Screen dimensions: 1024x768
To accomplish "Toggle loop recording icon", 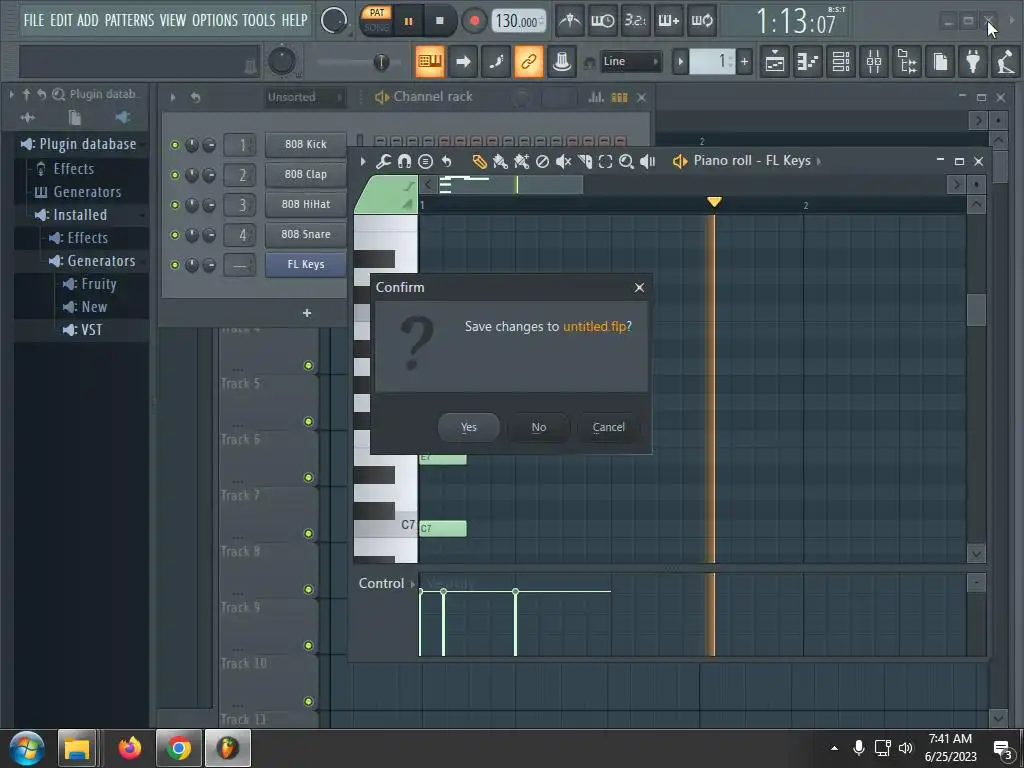I will click(x=701, y=21).
